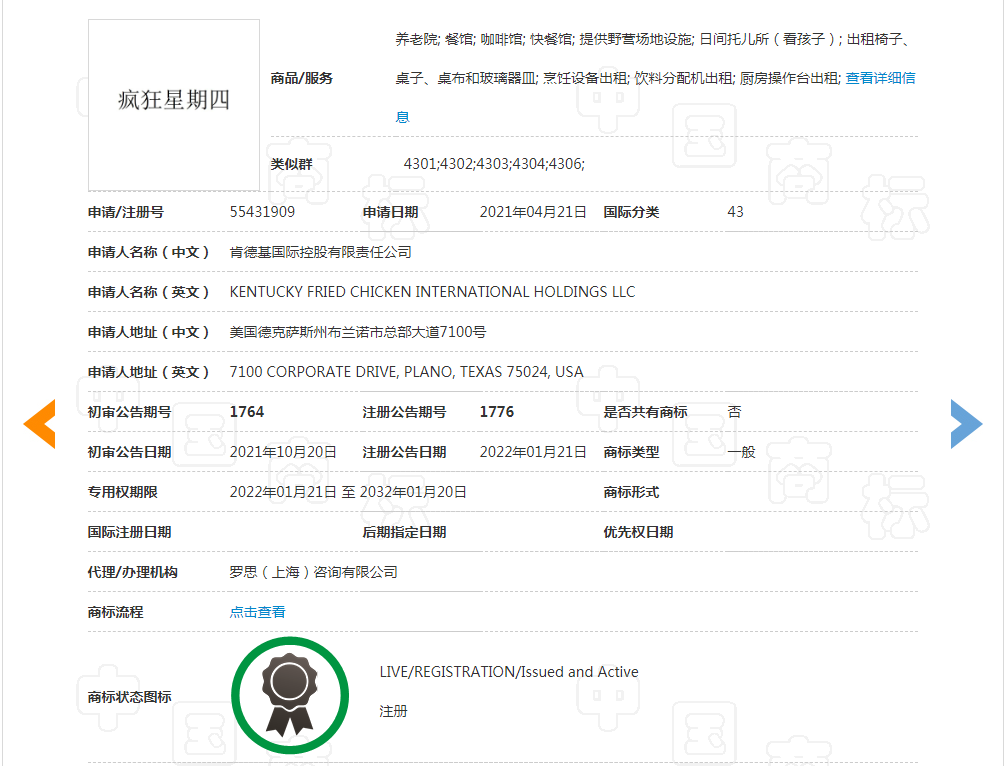1005x766 pixels.
Task: Select registration announcement issue number 1776
Action: (497, 412)
